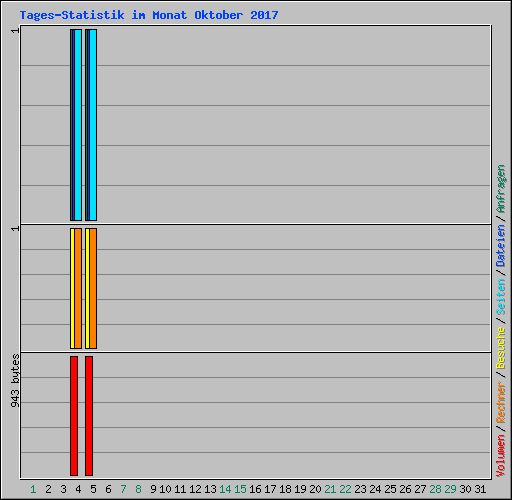This screenshot has height=500, width=512.
Task: Click the chart title Tages-Statistik im Monat Oktober 2017
Action: click(149, 15)
